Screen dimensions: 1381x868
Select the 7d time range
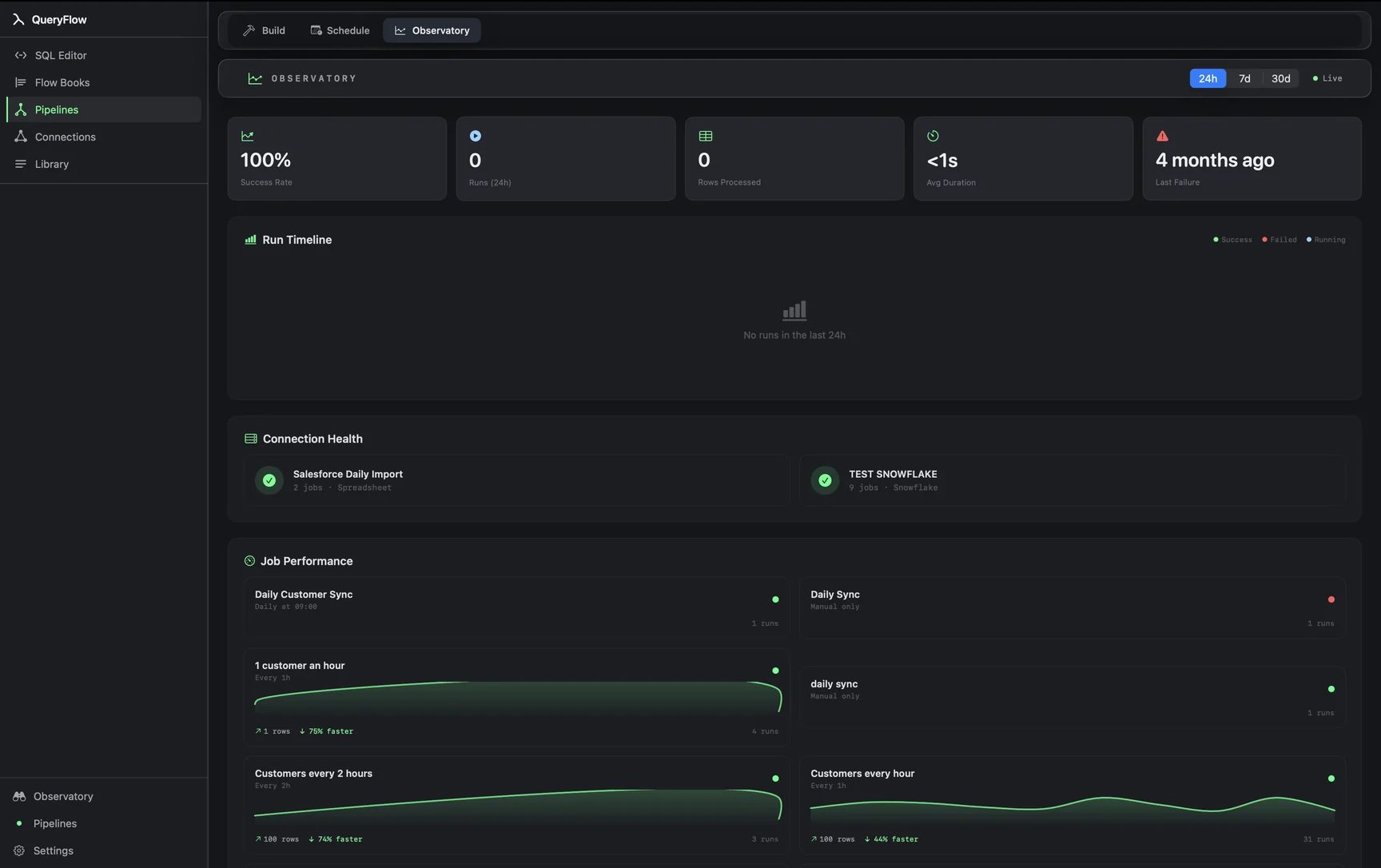(x=1244, y=78)
